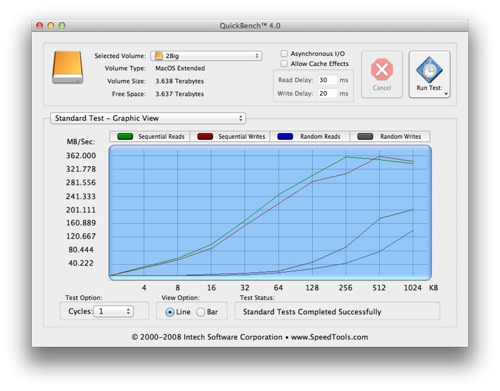The width and height of the screenshot is (500, 391).
Task: Click gray Random Writes legend swatch
Action: (x=365, y=136)
